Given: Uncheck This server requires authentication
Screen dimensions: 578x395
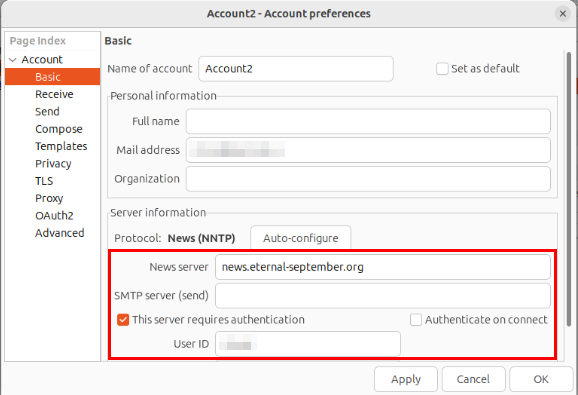Looking at the screenshot, I should pos(123,319).
